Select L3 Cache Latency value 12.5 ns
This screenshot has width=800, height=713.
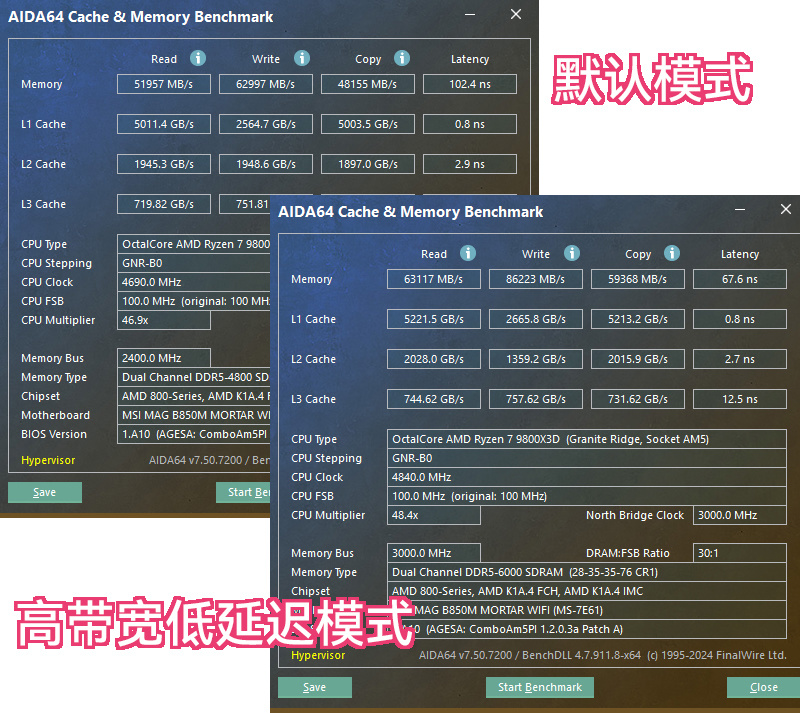tap(740, 399)
